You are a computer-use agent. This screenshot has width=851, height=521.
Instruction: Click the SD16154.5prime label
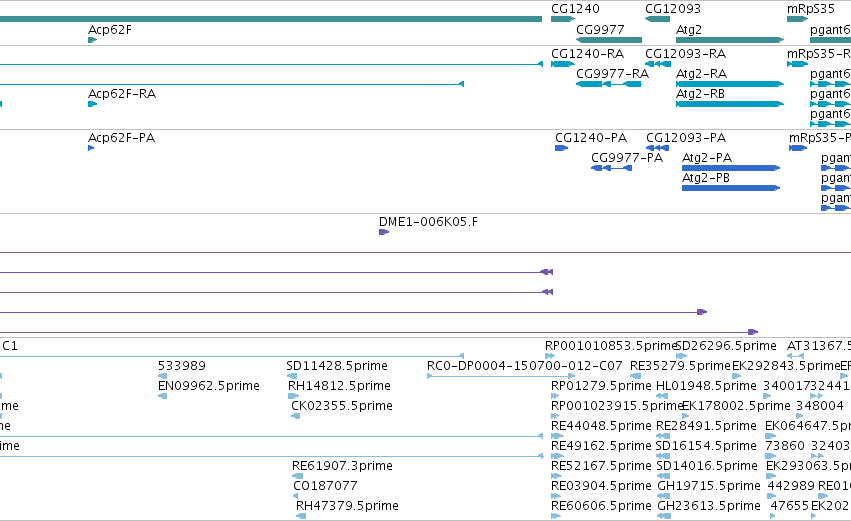(x=706, y=445)
